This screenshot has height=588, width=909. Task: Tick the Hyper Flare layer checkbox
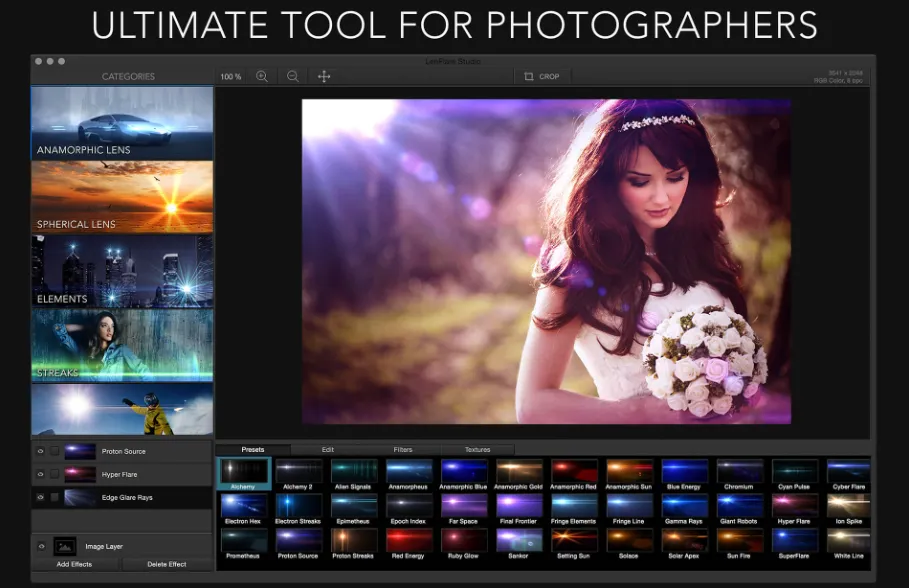(x=54, y=474)
